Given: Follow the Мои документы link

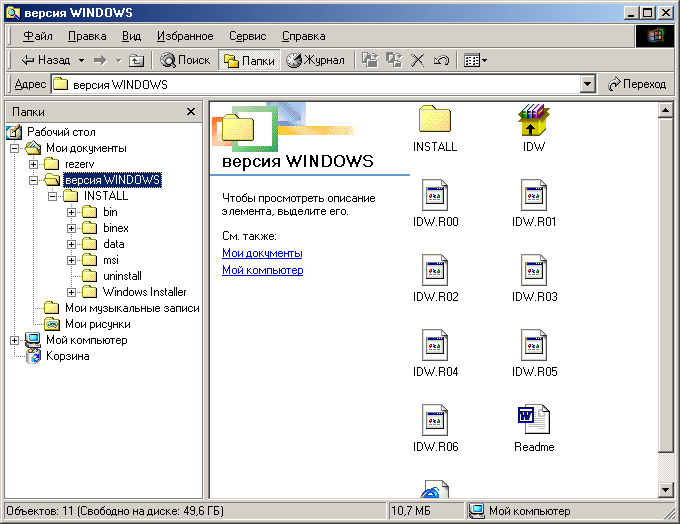Looking at the screenshot, I should pos(262,253).
